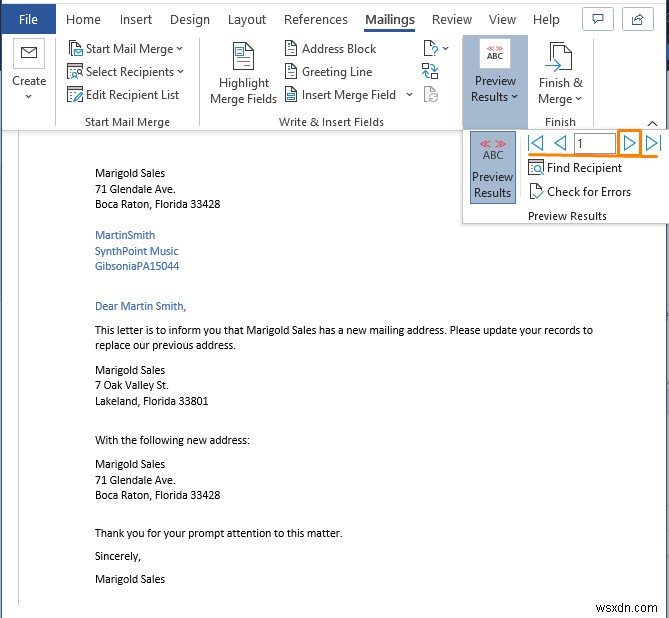This screenshot has height=618, width=669.
Task: Click the Update Labels icon
Action: pos(430,94)
